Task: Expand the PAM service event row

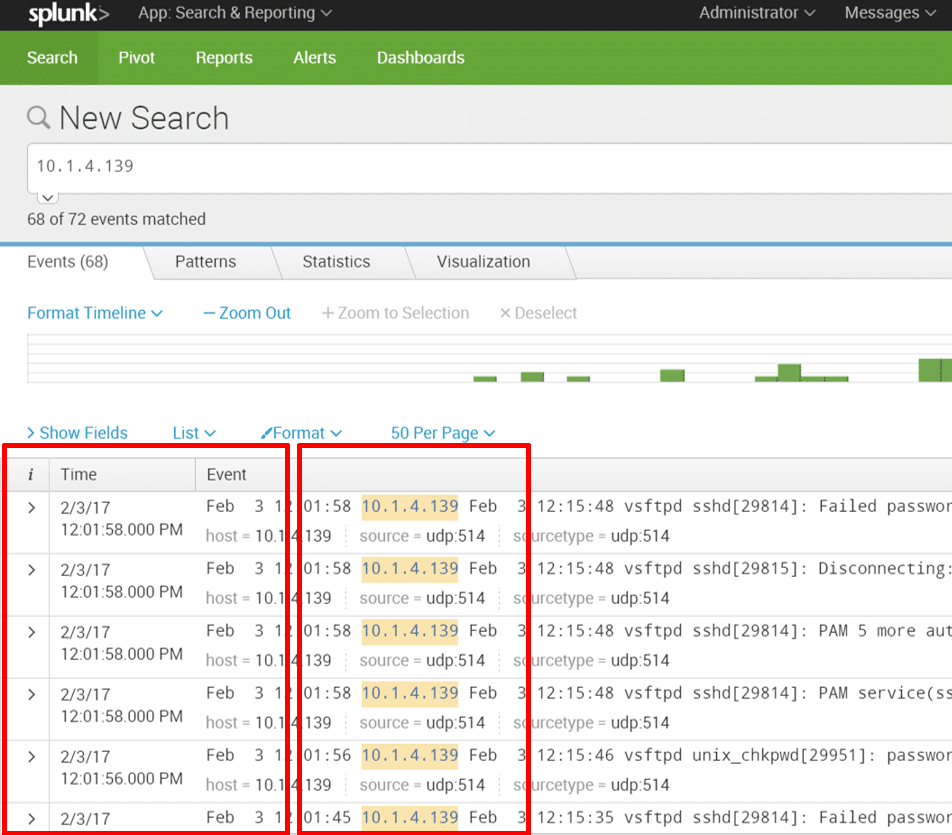Action: click(32, 695)
